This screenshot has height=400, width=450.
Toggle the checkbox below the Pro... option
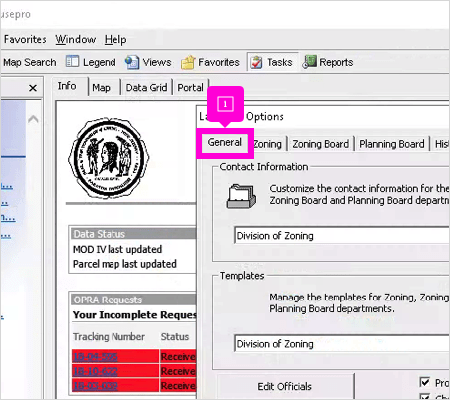click(x=425, y=396)
